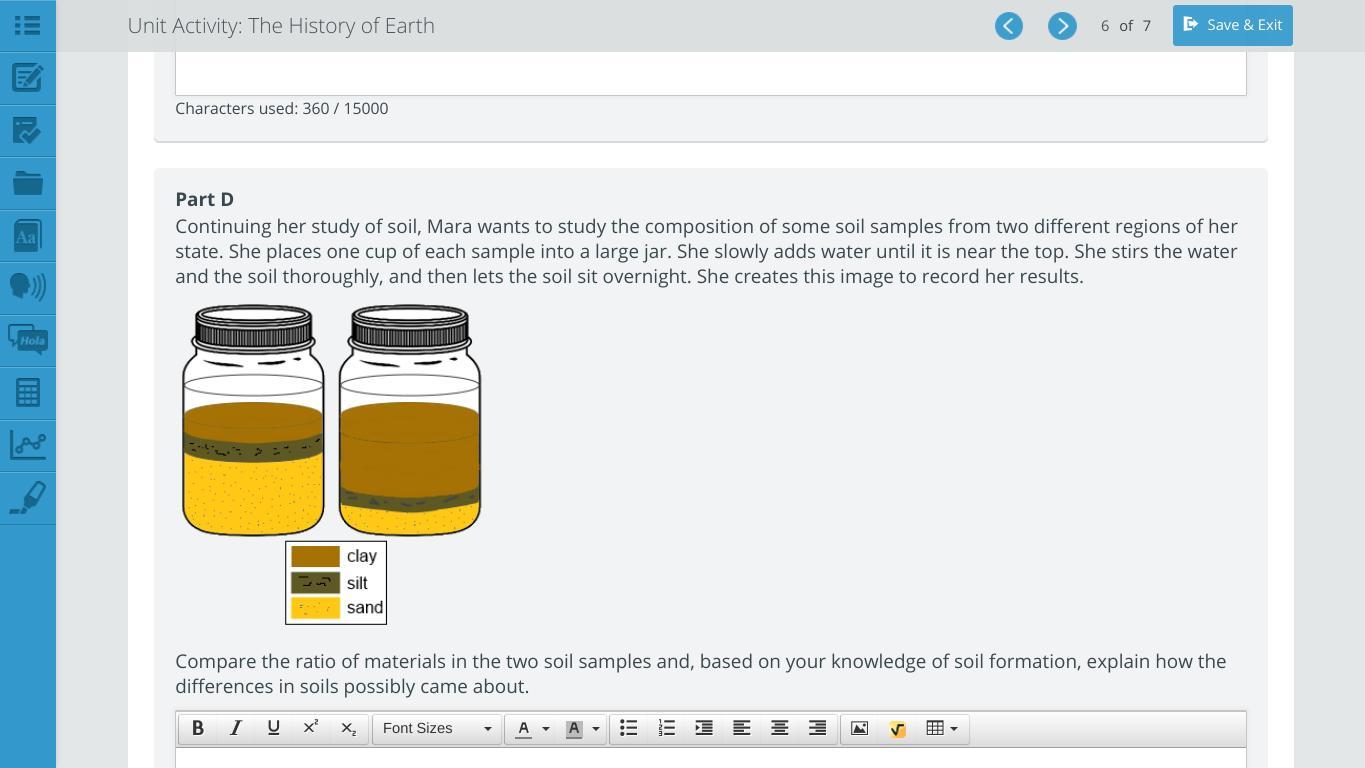
Task: Open the math equation editor
Action: (x=897, y=728)
